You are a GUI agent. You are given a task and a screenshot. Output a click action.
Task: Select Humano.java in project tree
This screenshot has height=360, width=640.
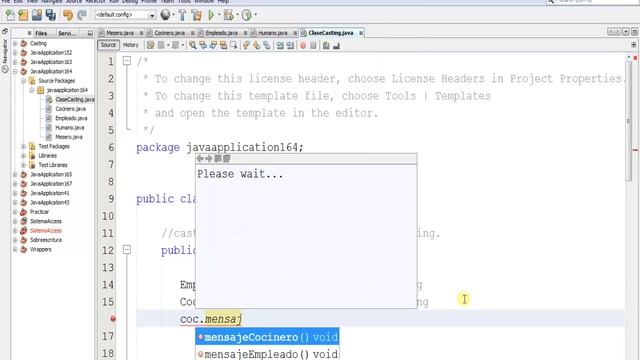coord(69,127)
